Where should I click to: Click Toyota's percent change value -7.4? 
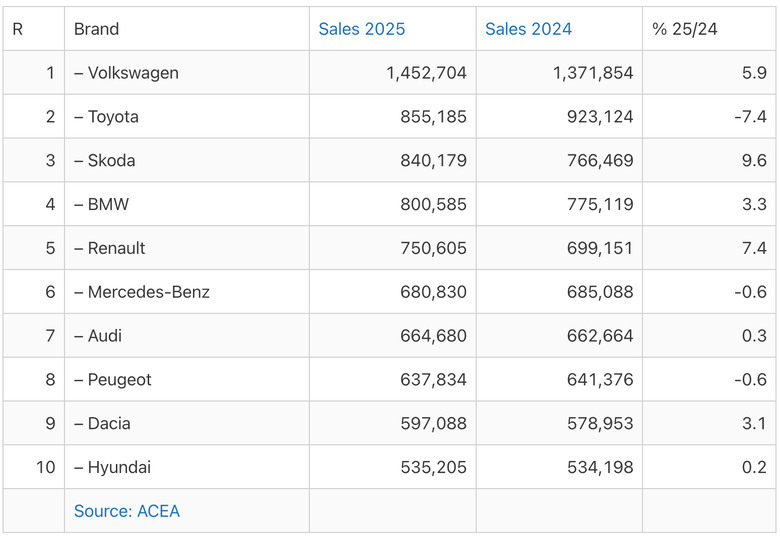750,116
